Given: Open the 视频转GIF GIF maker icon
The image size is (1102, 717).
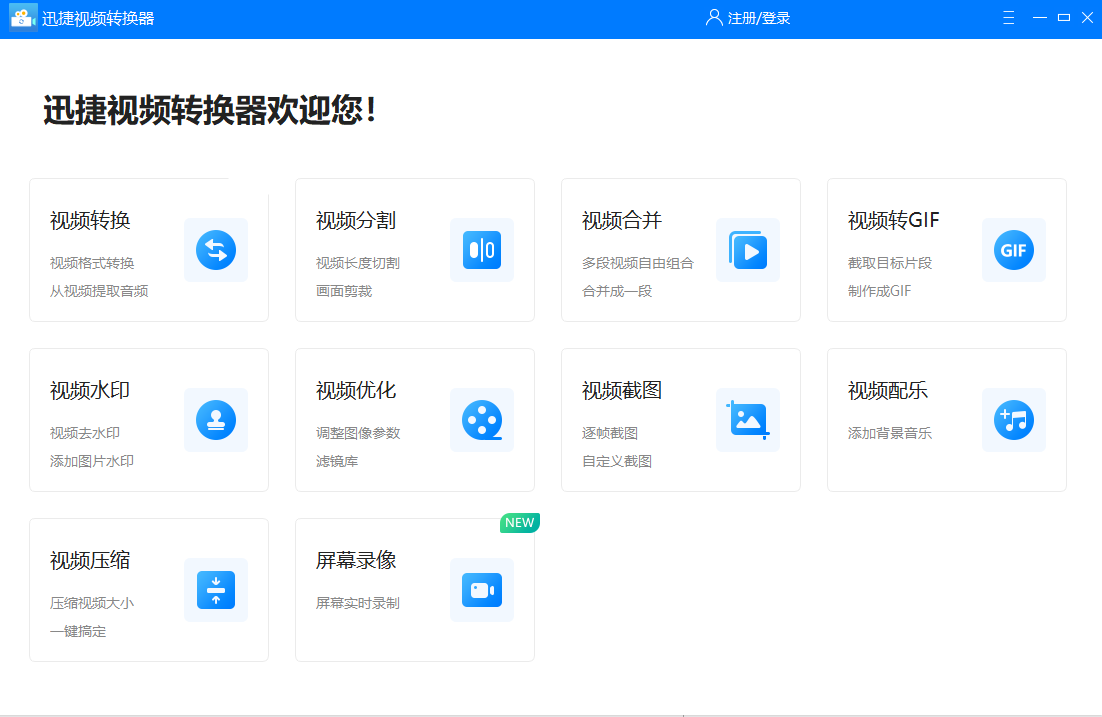Looking at the screenshot, I should click(1014, 250).
